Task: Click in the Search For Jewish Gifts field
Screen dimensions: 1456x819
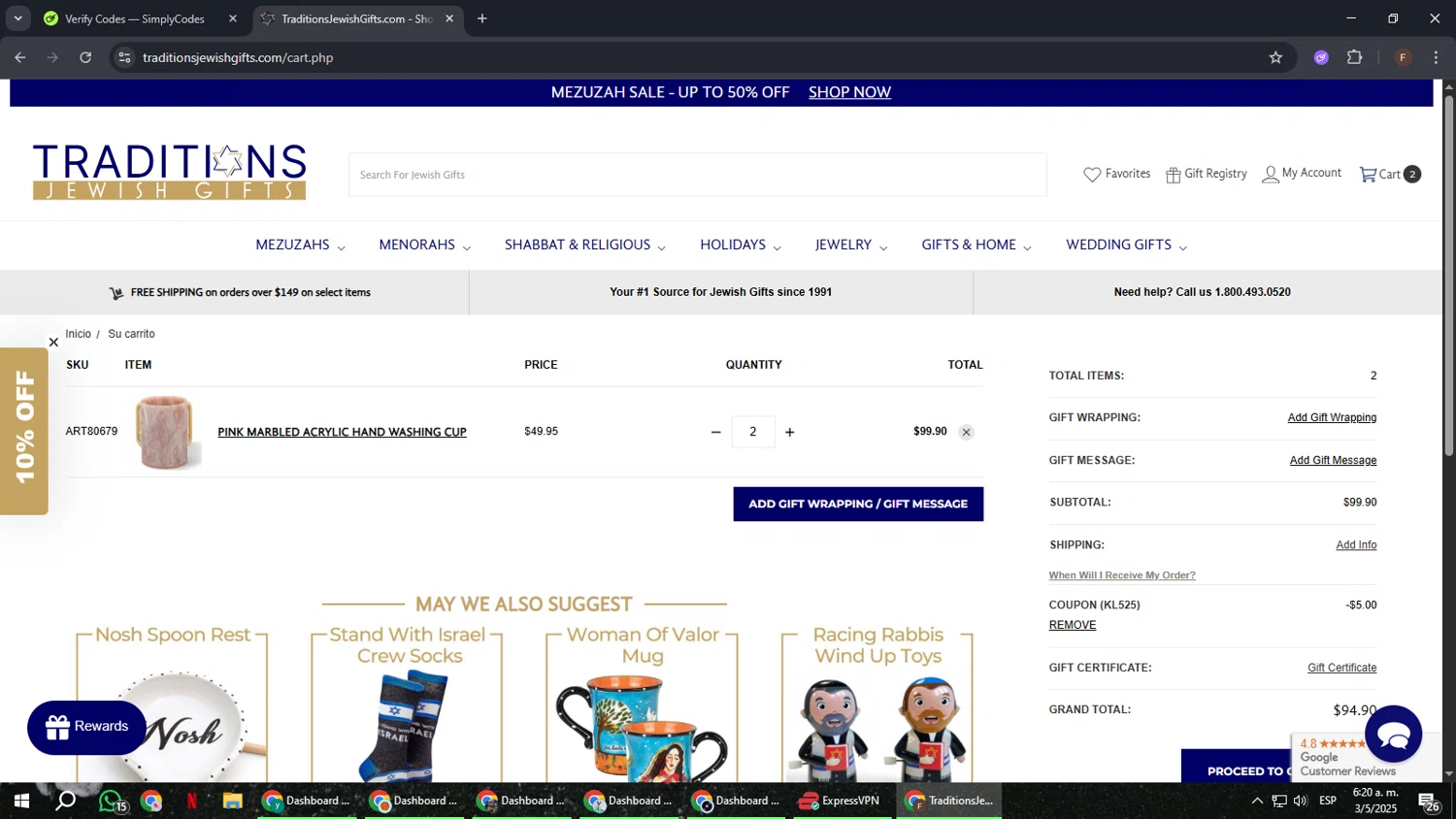Action: coord(697,175)
